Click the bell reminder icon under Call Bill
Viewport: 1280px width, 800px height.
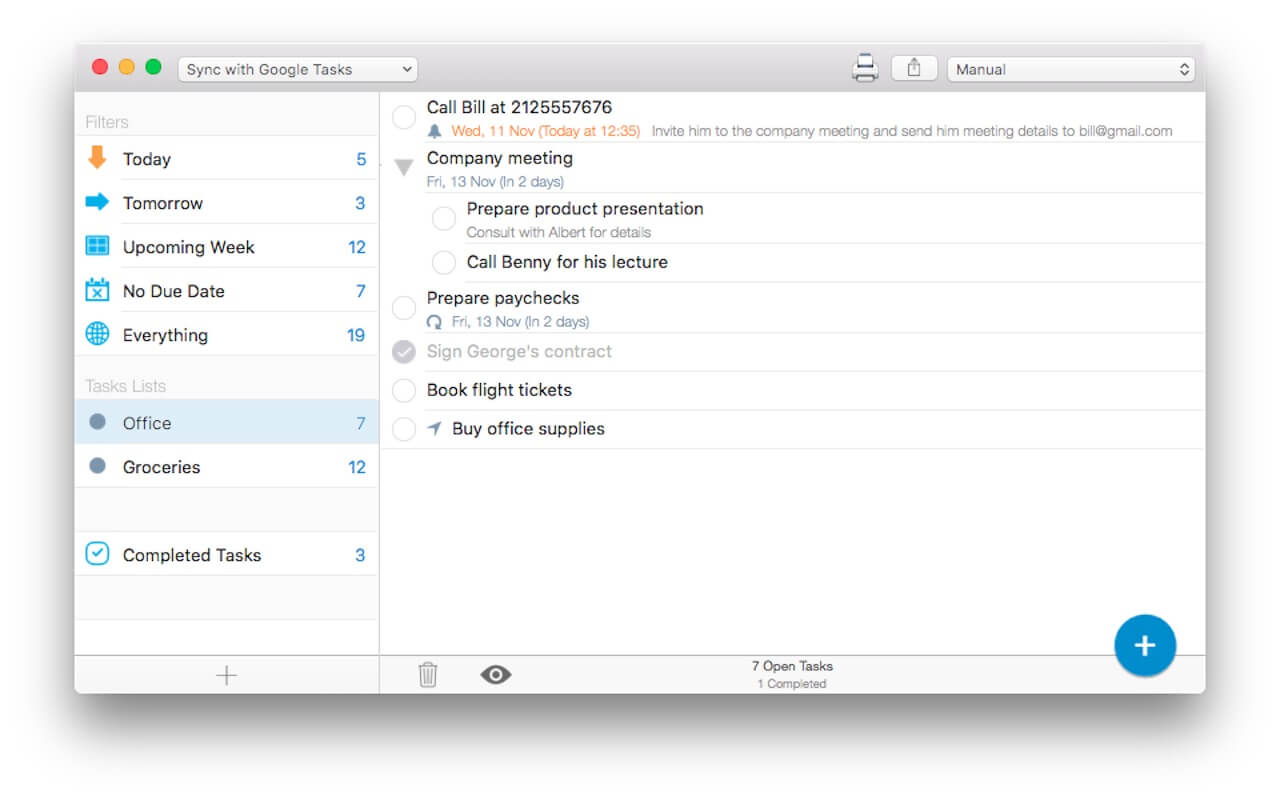pos(434,131)
